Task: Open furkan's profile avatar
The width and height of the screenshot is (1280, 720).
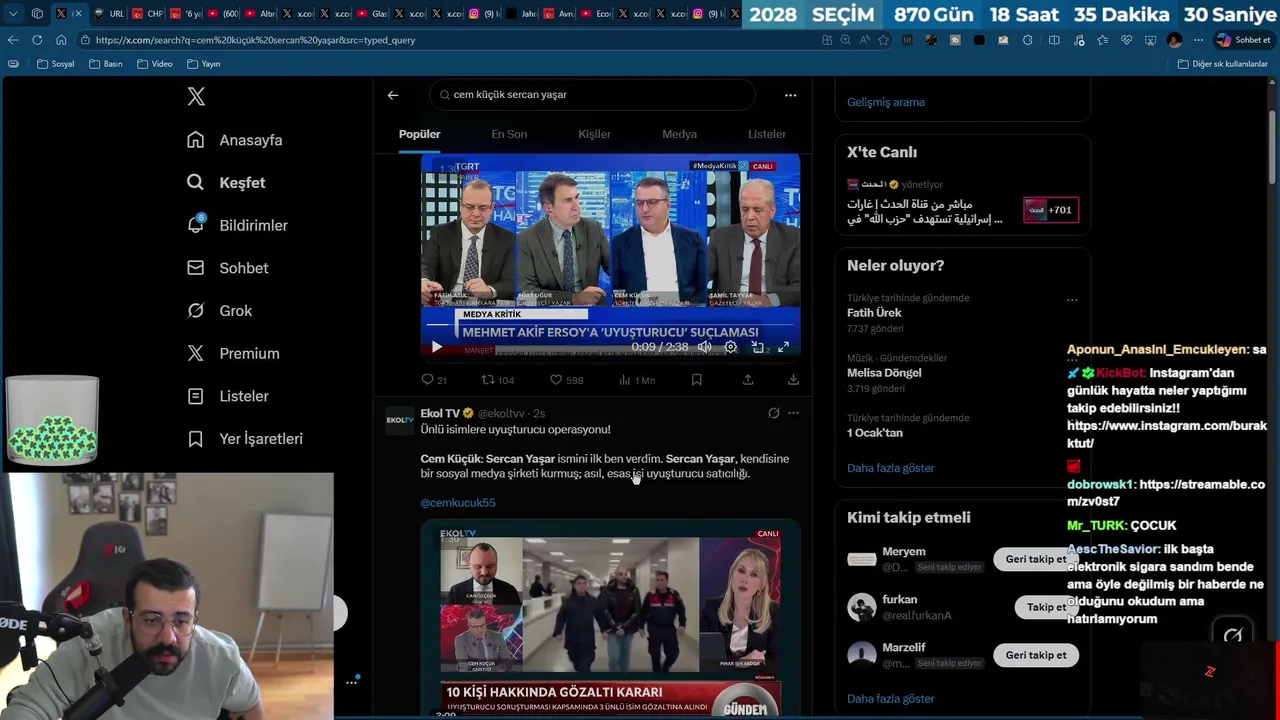Action: [861, 607]
